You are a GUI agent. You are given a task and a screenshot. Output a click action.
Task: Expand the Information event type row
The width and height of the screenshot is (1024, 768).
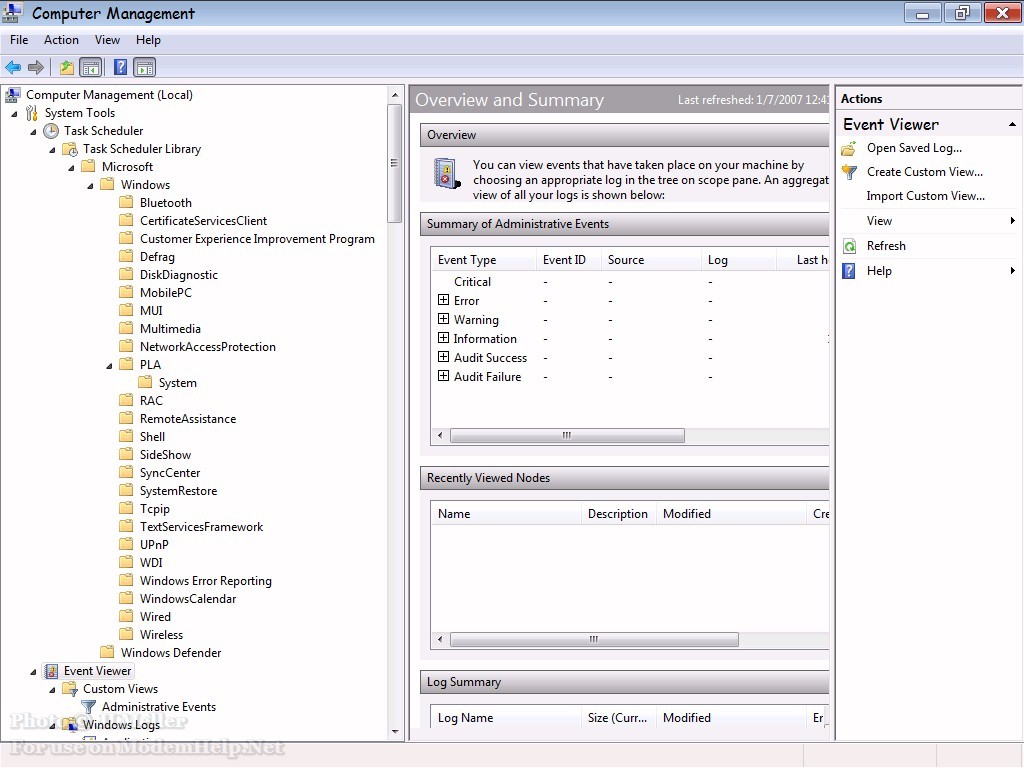(x=443, y=338)
